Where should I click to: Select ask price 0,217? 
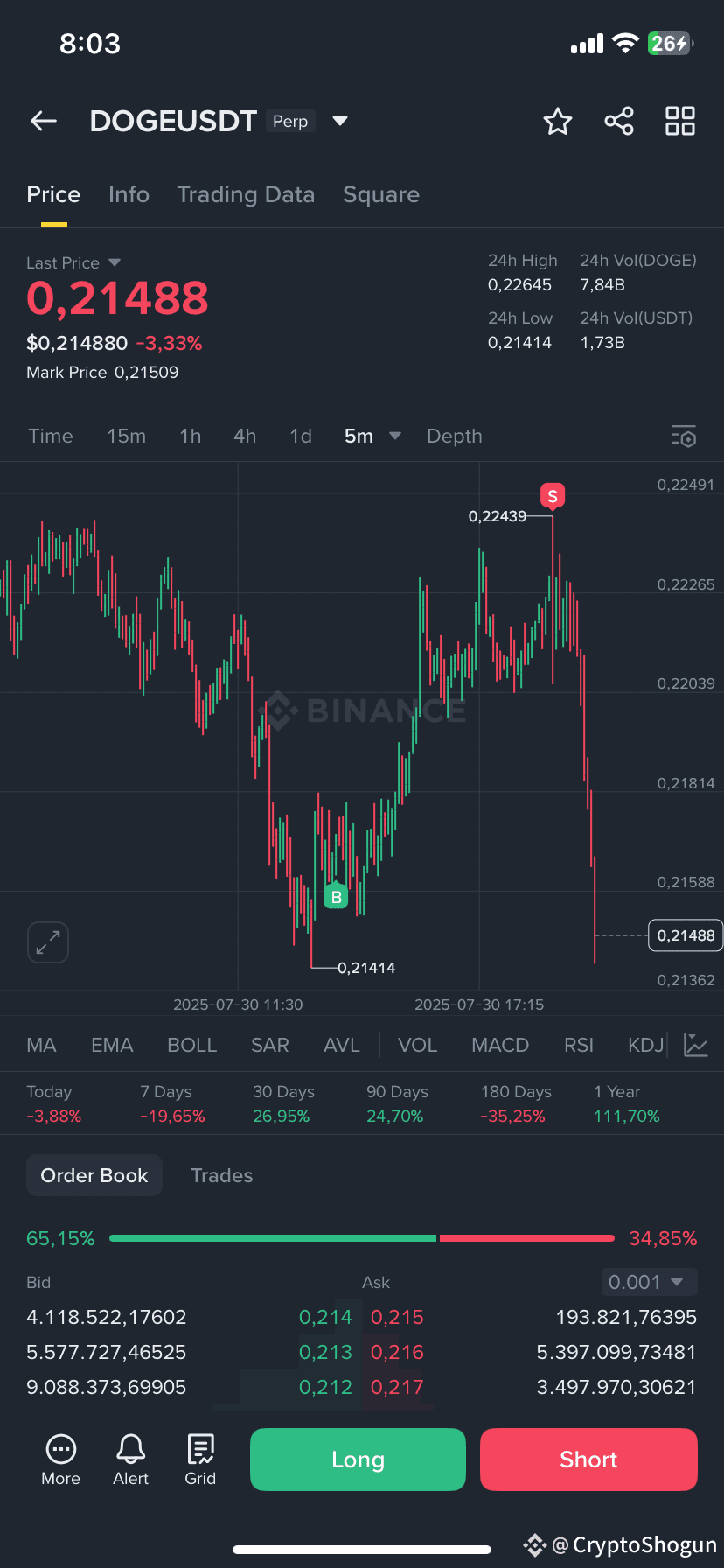pos(397,1387)
